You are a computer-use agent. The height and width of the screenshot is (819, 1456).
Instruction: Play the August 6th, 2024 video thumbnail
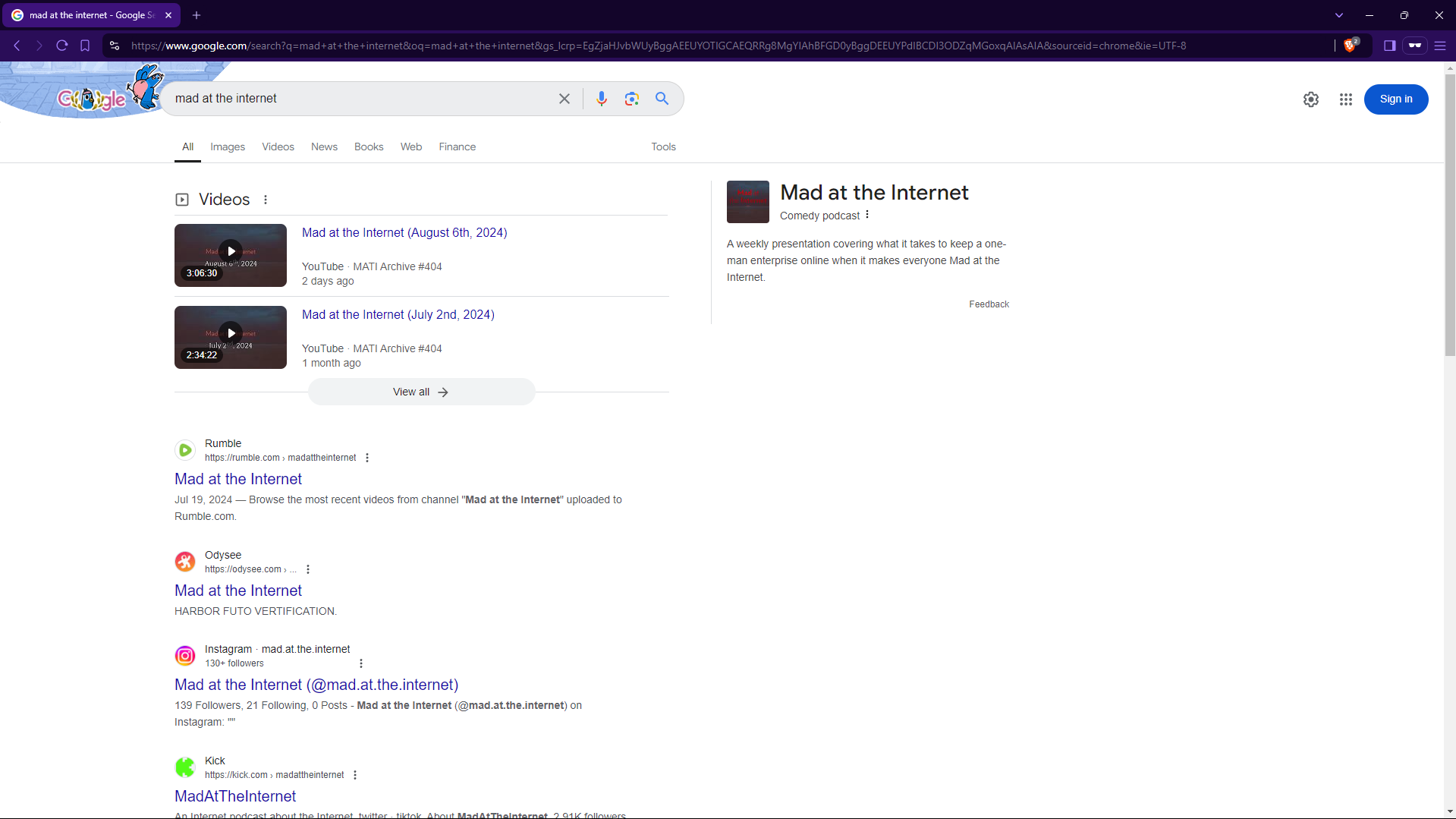tap(231, 255)
